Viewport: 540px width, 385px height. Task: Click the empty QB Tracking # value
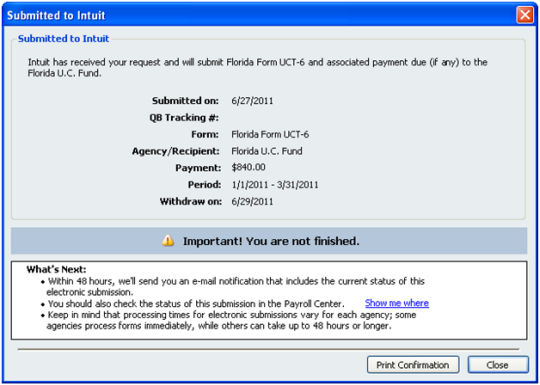[252, 118]
